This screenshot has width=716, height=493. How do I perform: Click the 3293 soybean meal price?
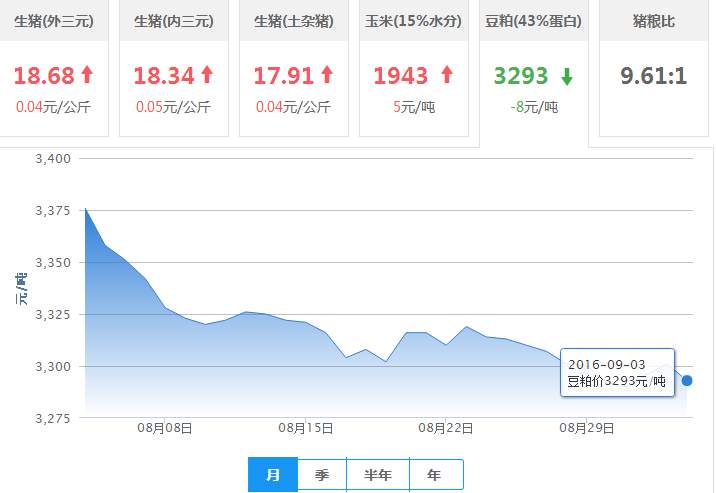coord(521,76)
